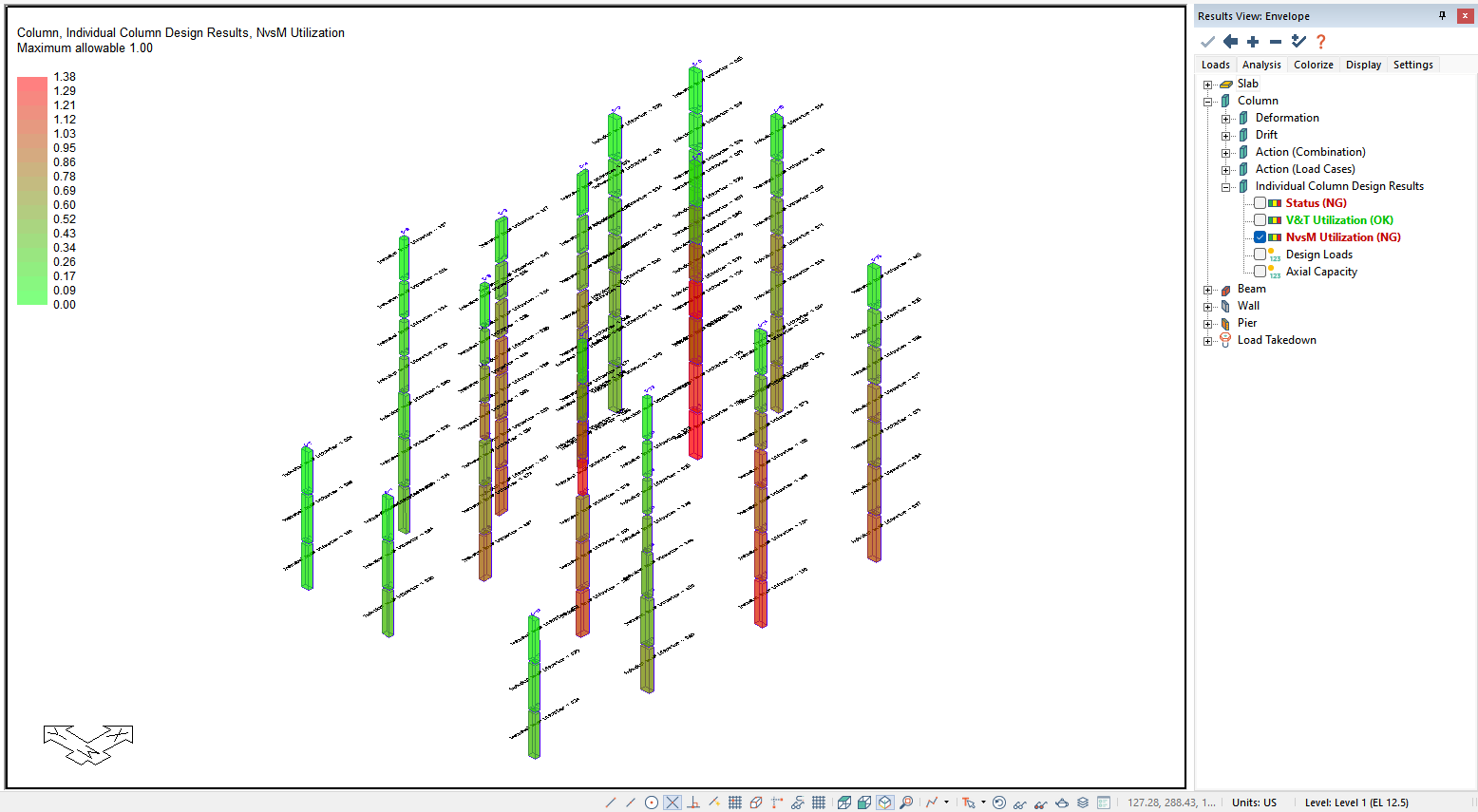The height and width of the screenshot is (812, 1478).
Task: Click the red-green utilization color legend bar
Action: [32, 191]
